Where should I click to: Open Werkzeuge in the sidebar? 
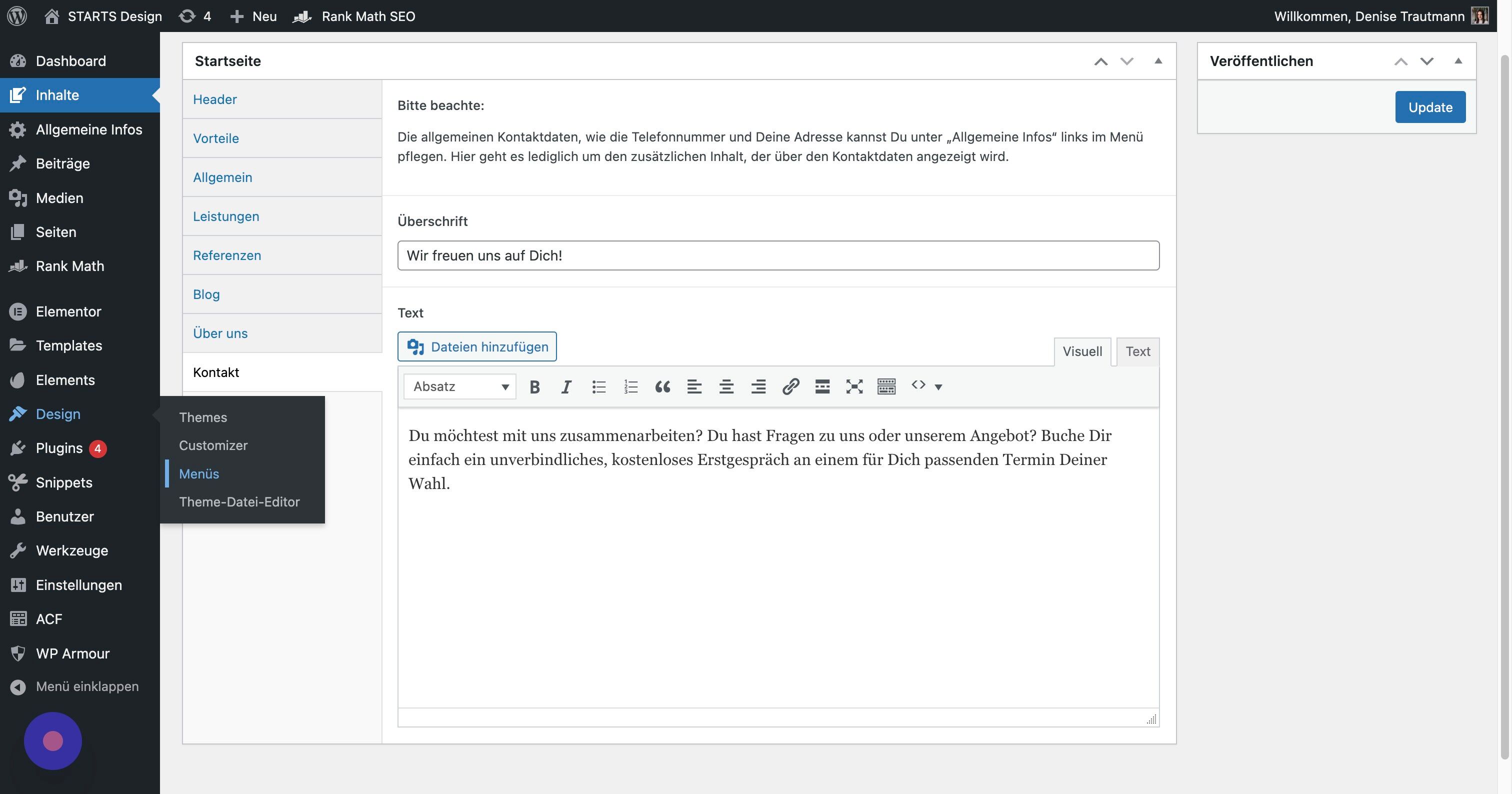pyautogui.click(x=80, y=550)
